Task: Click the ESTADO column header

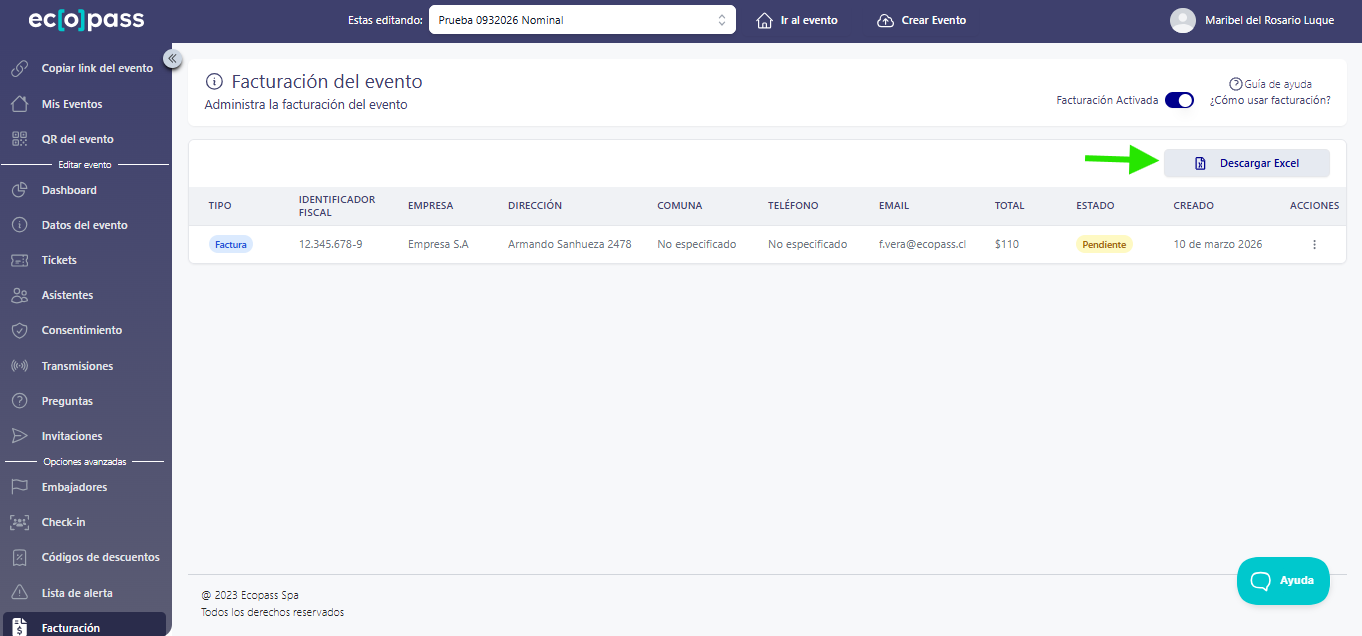Action: (x=1094, y=206)
